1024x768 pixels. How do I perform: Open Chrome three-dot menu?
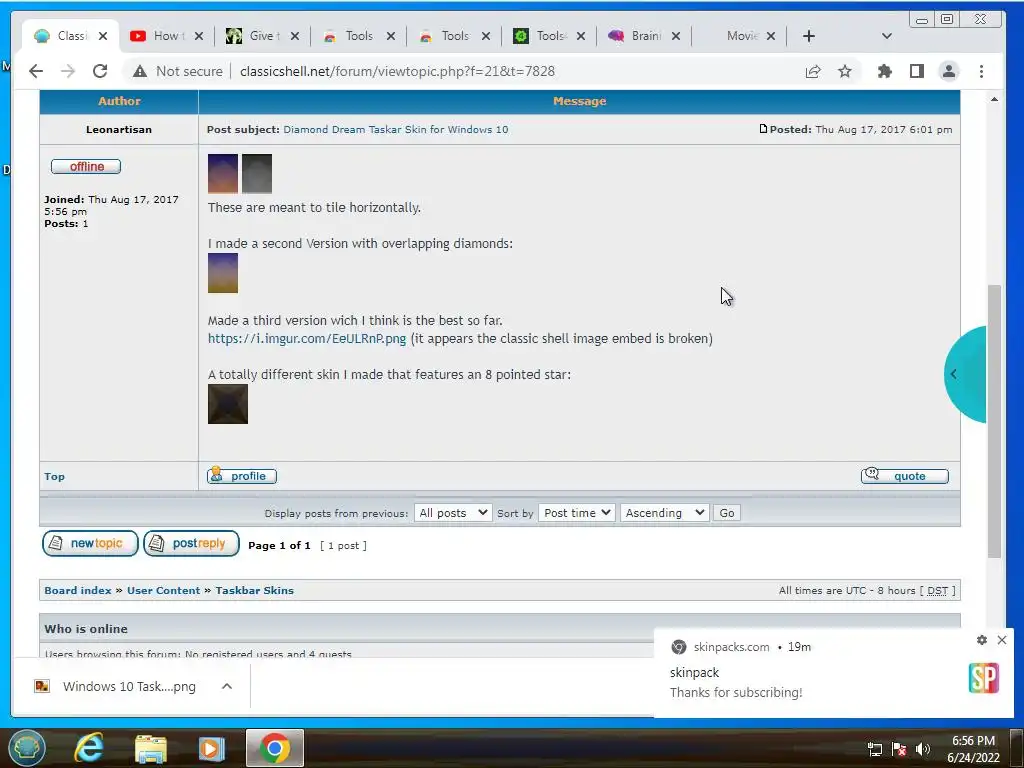click(x=982, y=71)
